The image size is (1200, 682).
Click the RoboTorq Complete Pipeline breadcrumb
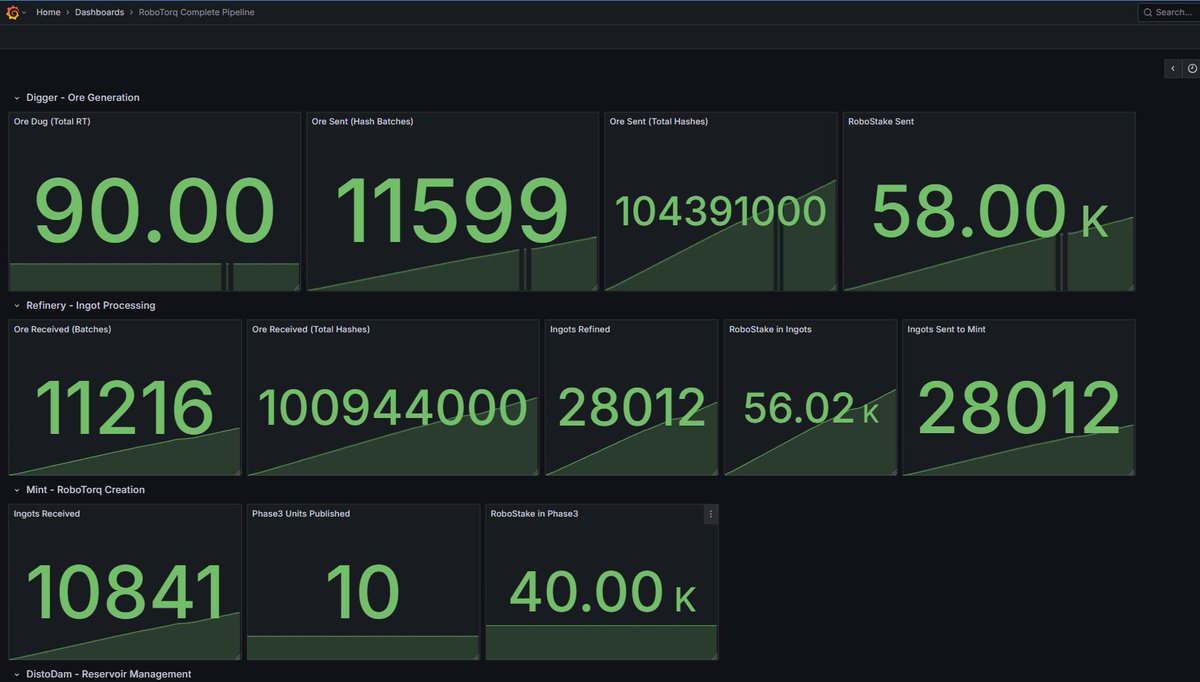pos(196,12)
